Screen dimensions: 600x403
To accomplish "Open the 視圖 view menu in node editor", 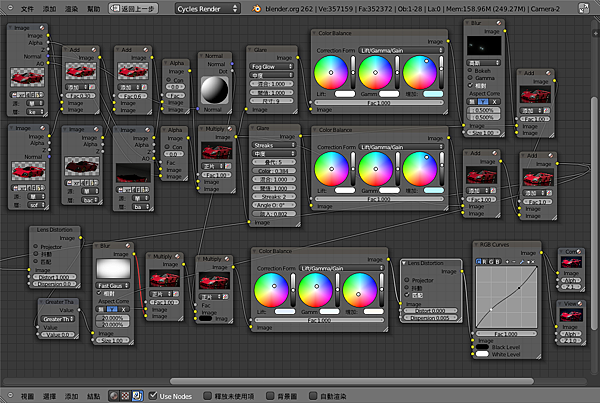I will click(27, 396).
